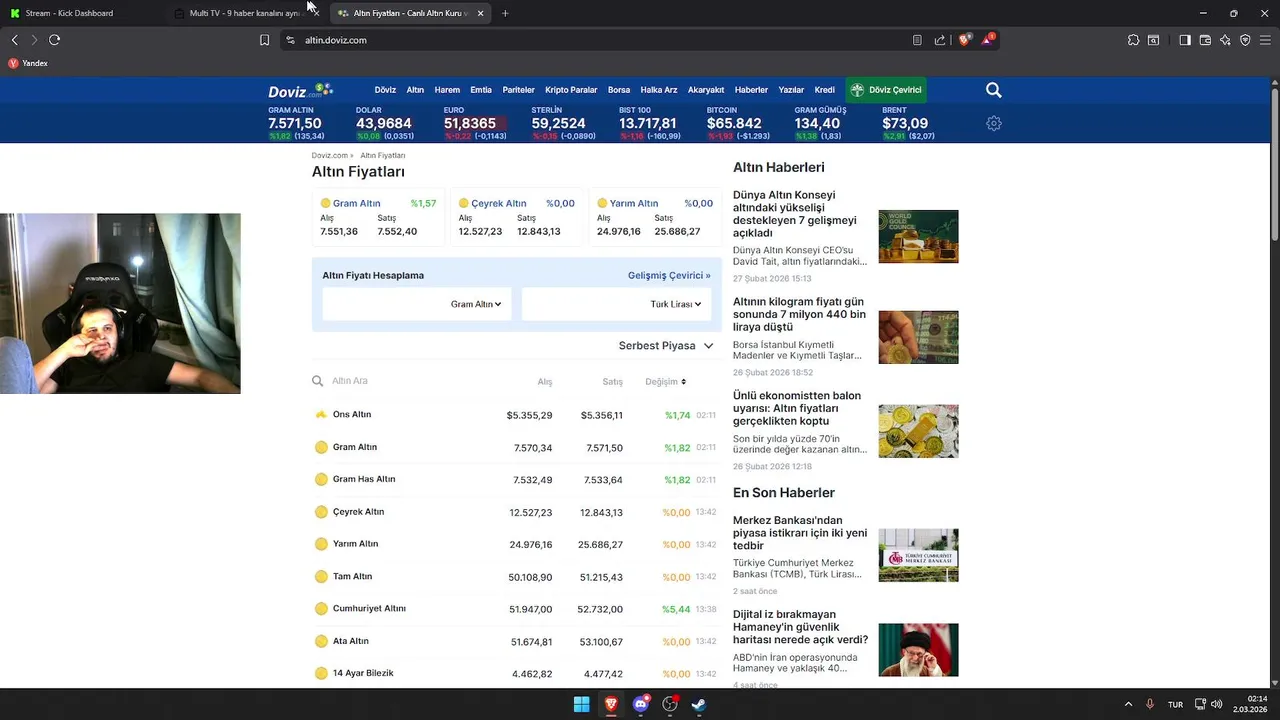Open the Altın menu item
Viewport: 1280px width, 720px height.
[415, 90]
